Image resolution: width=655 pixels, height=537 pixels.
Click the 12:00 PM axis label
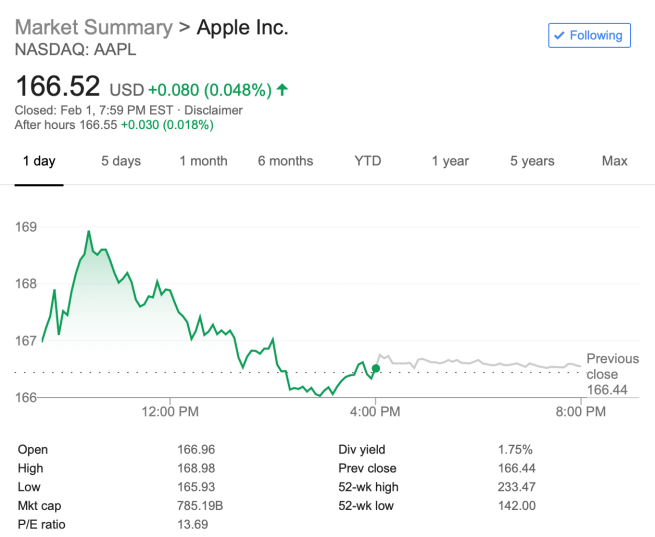(x=170, y=411)
